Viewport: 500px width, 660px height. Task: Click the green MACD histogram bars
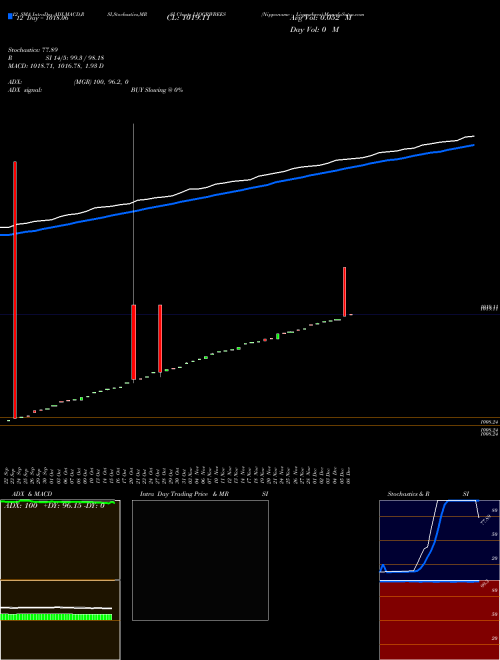coord(56,617)
